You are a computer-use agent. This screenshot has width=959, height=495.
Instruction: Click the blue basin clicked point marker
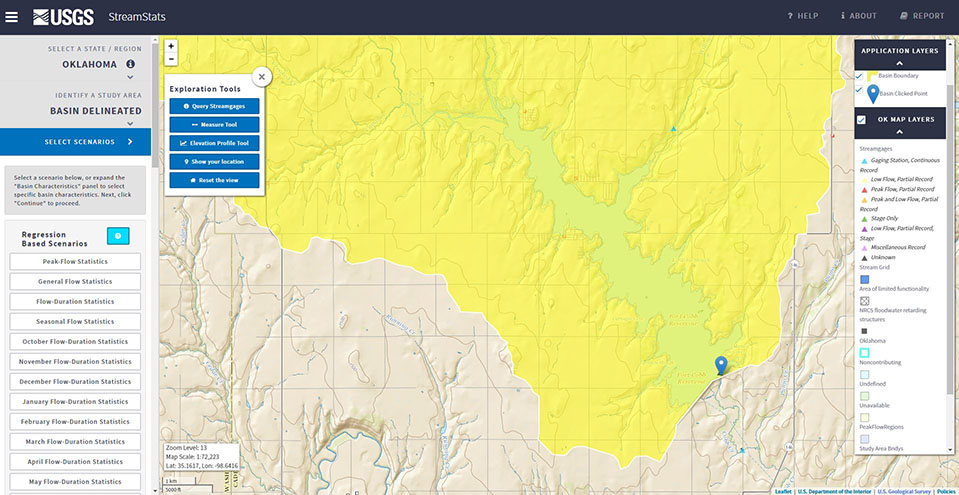click(x=722, y=365)
